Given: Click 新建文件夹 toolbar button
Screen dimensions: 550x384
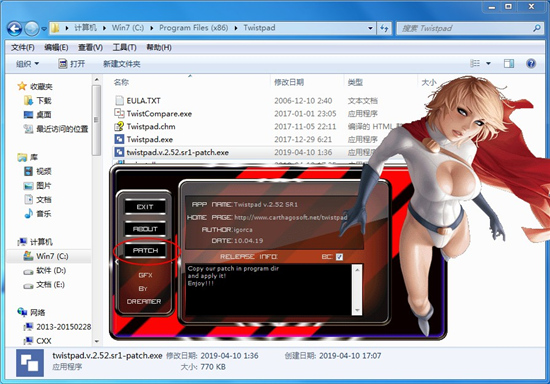Looking at the screenshot, I should tap(122, 64).
